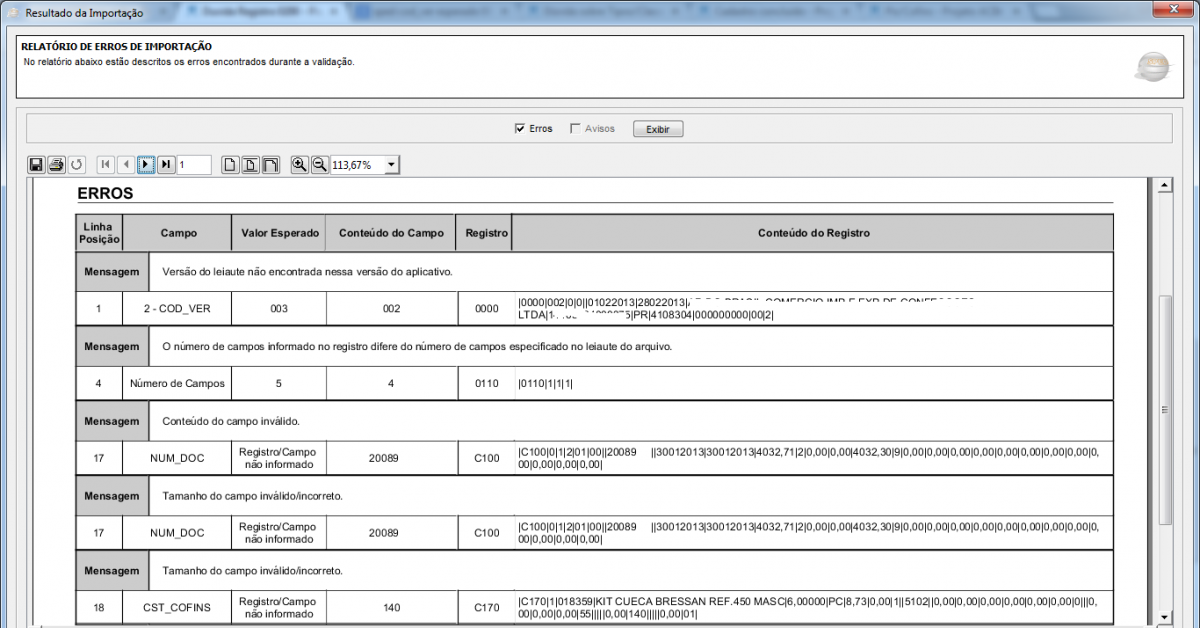Go to next page of report
The width and height of the screenshot is (1200, 628).
coord(146,164)
